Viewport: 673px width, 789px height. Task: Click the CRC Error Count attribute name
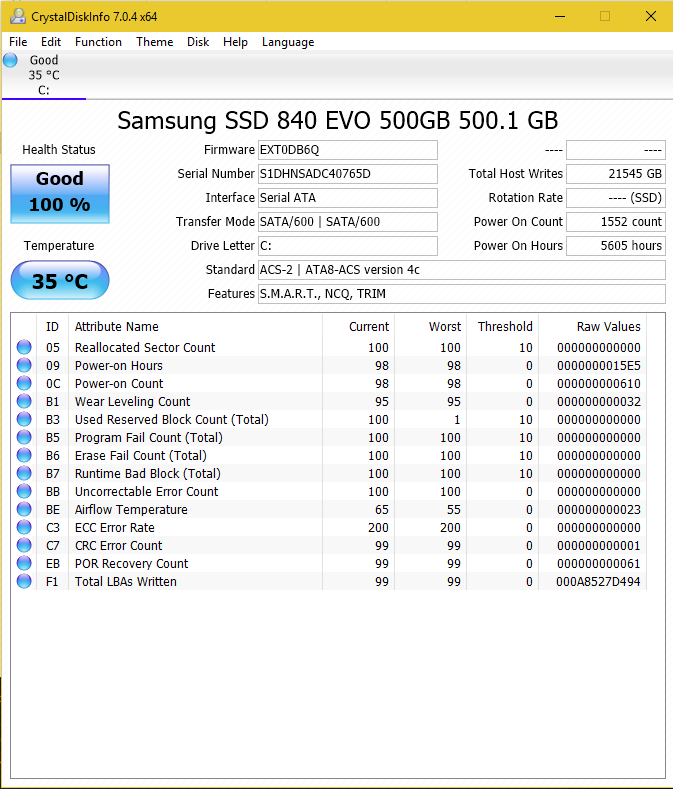click(119, 546)
